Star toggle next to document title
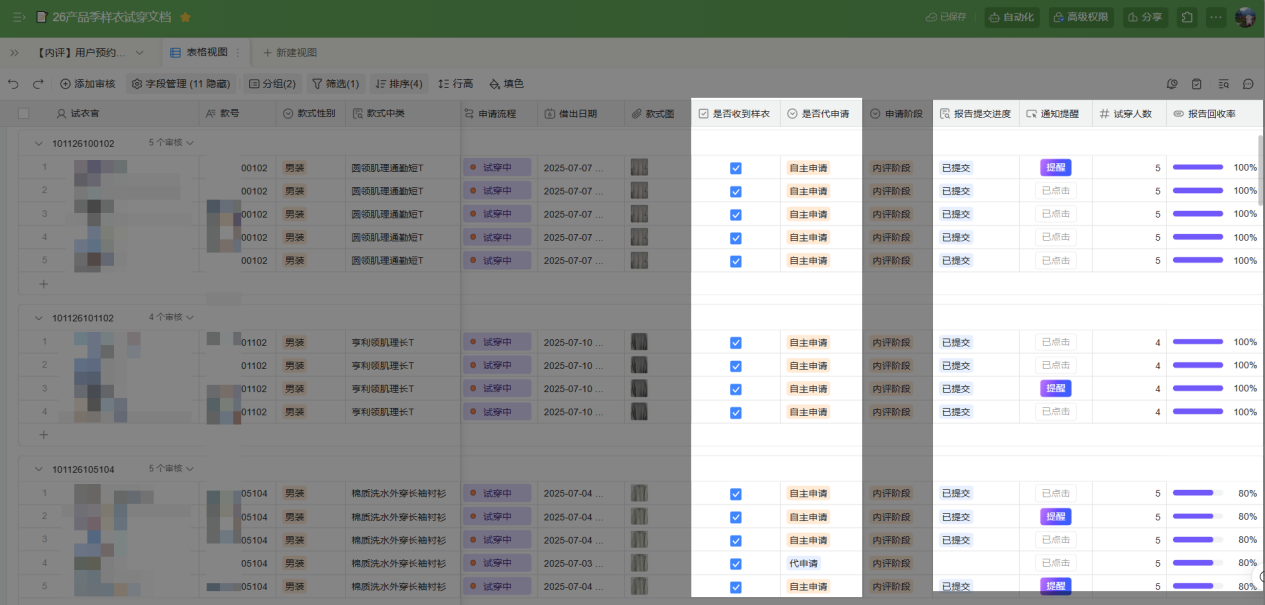The height and width of the screenshot is (605, 1265). pos(186,18)
